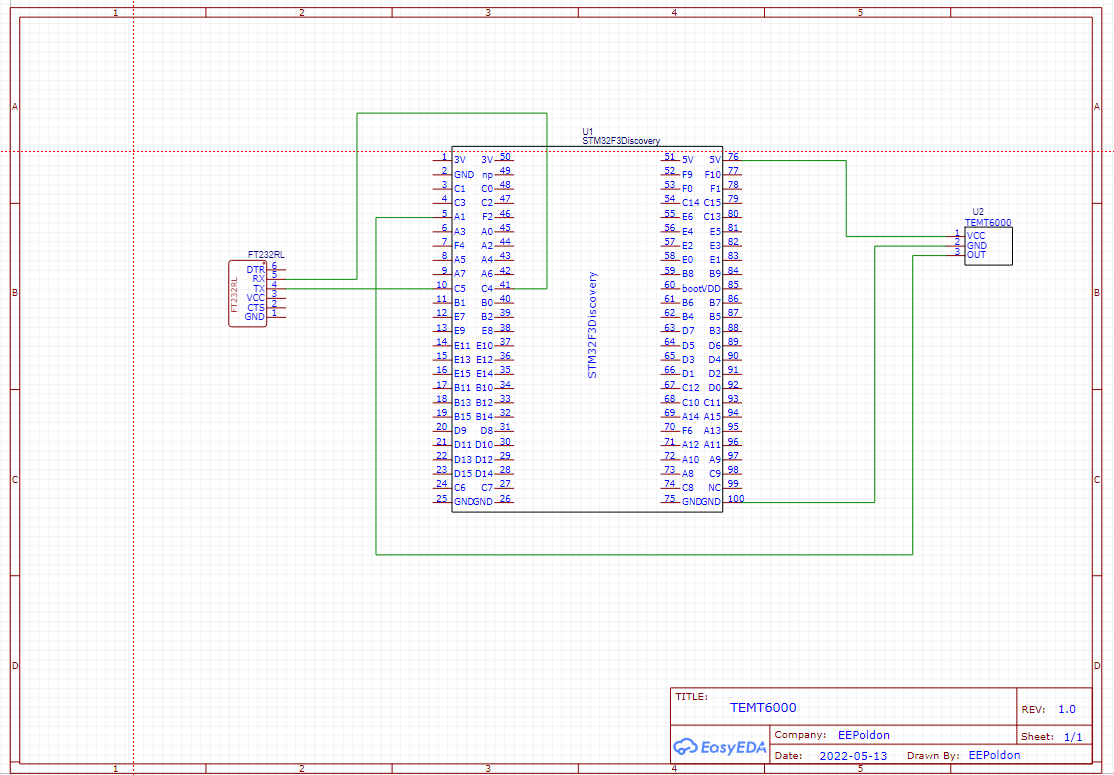Click the GND pin 2 of TEMT6000 sensor
The height and width of the screenshot is (775, 1114).
click(x=956, y=246)
